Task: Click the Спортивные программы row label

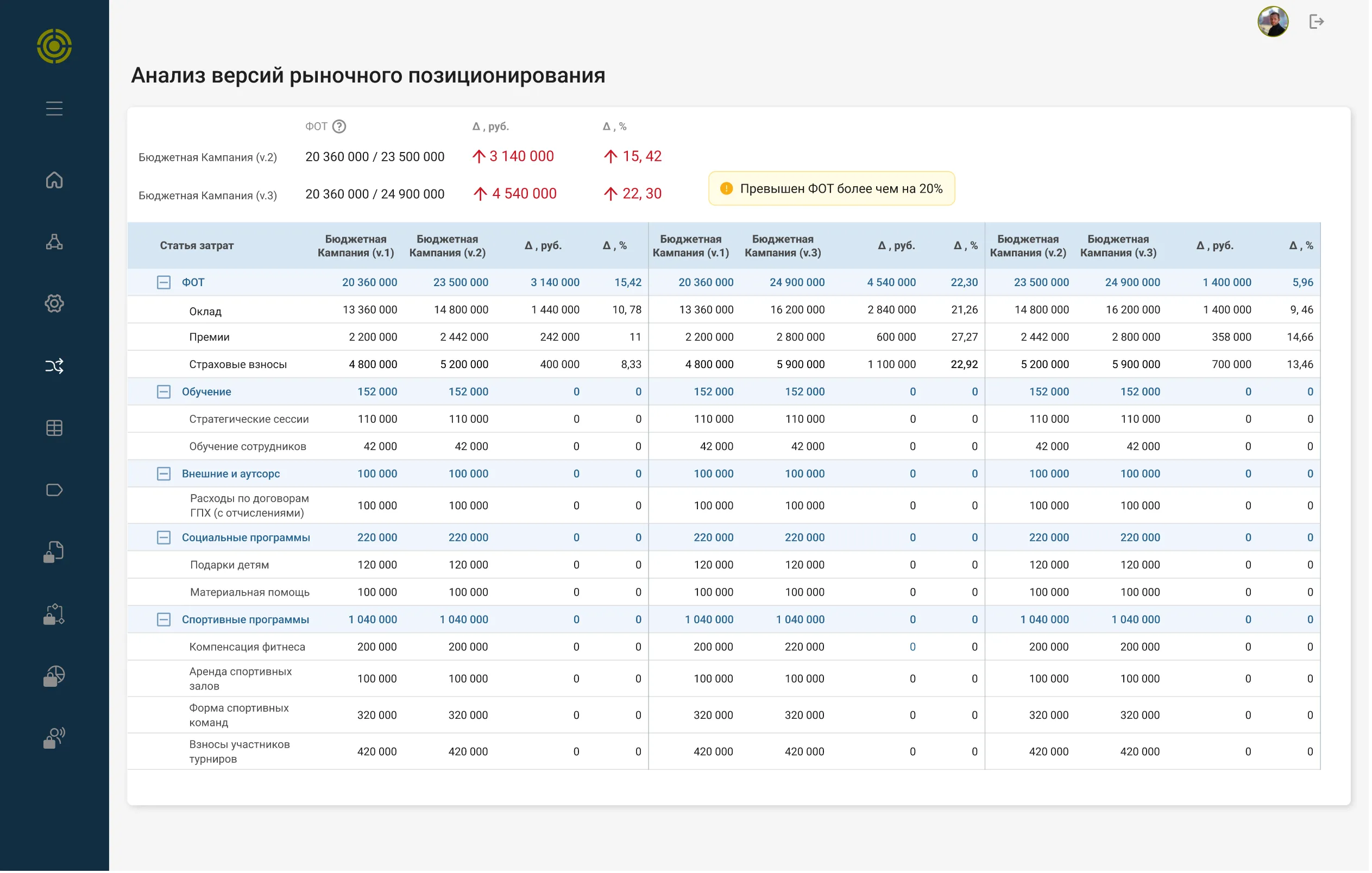Action: (x=246, y=620)
